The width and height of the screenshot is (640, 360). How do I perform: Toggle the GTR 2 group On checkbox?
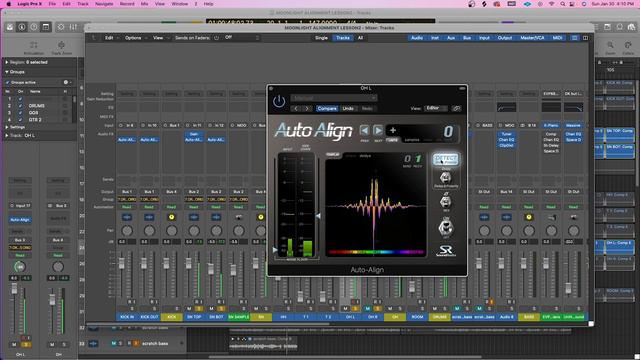pyautogui.click(x=20, y=120)
